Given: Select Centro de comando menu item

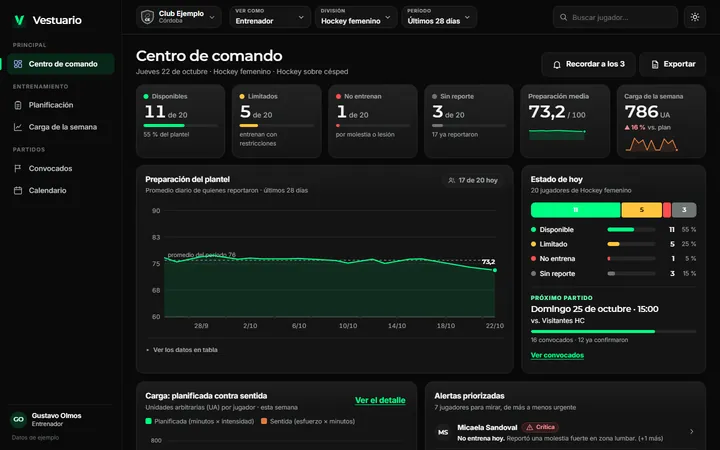Looking at the screenshot, I should (x=61, y=64).
